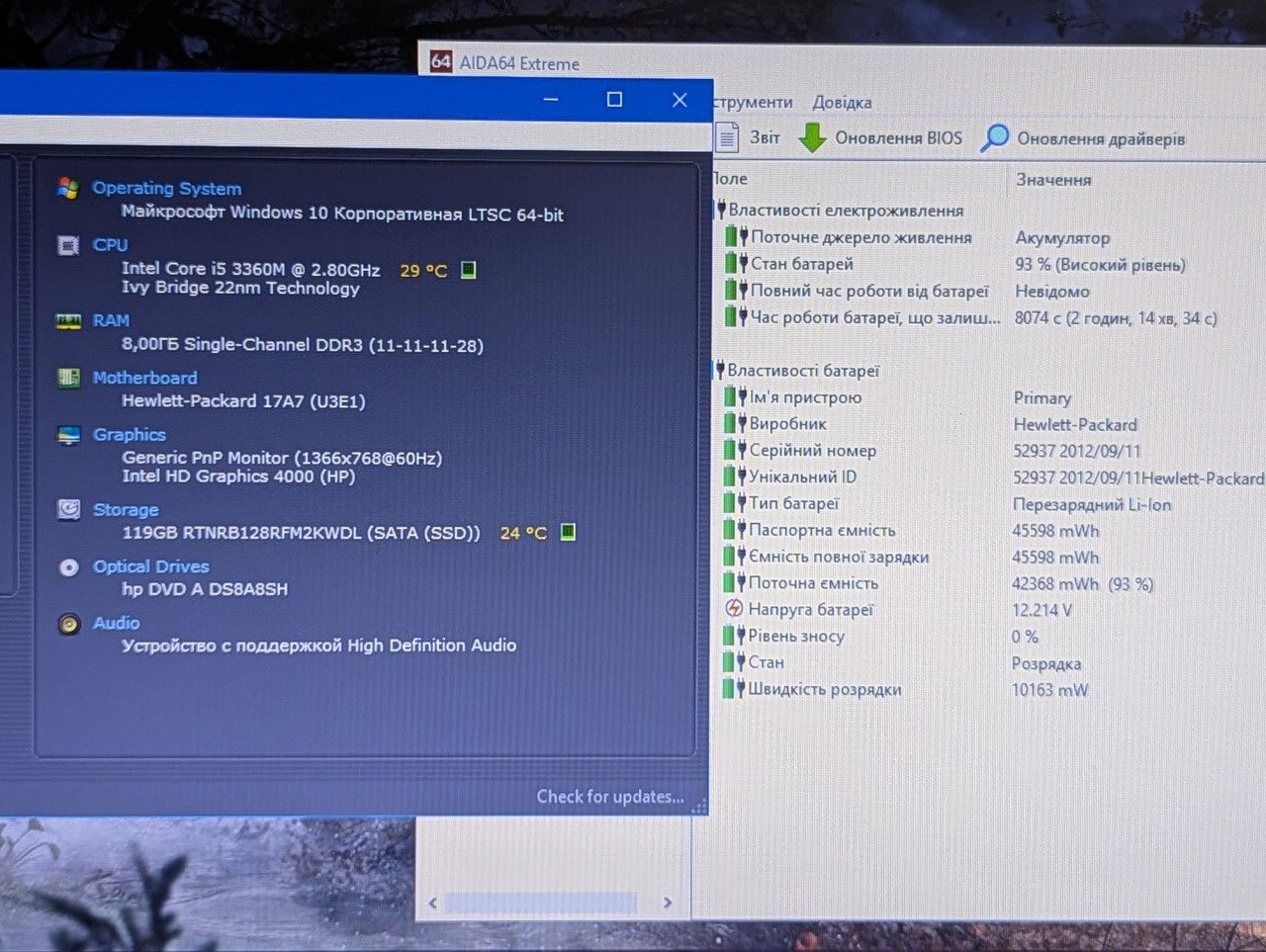The height and width of the screenshot is (952, 1266).
Task: Click the RAM module icon in Speccy
Action: 68,321
